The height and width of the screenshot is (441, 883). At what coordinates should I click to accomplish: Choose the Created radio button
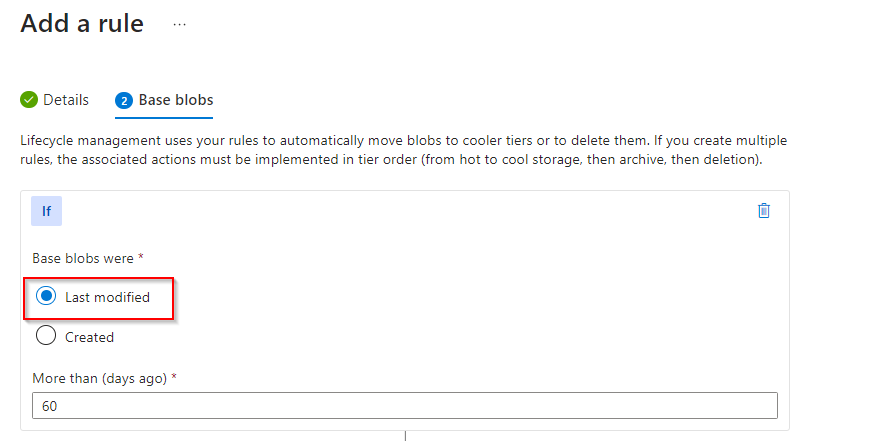[x=45, y=337]
